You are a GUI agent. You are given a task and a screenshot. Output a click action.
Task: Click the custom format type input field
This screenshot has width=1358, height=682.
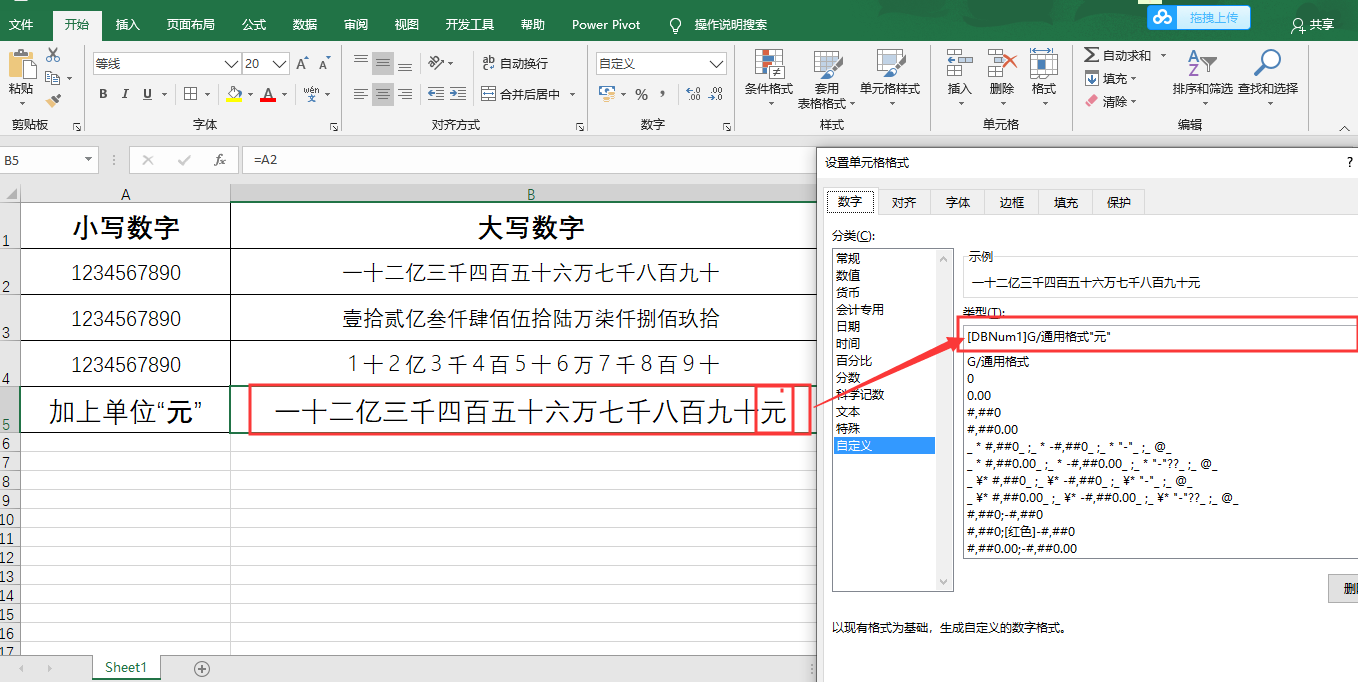(1158, 337)
